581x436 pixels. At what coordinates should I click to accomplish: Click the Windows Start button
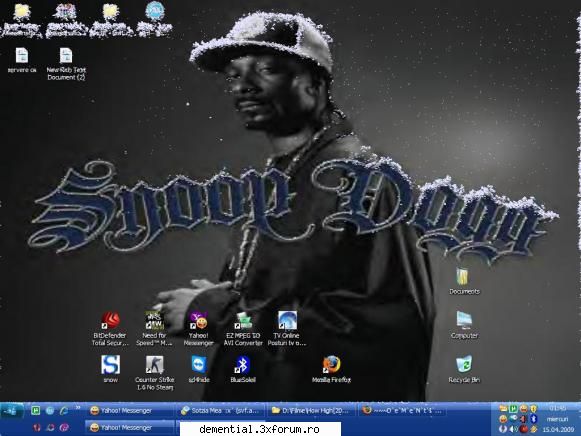point(12,411)
